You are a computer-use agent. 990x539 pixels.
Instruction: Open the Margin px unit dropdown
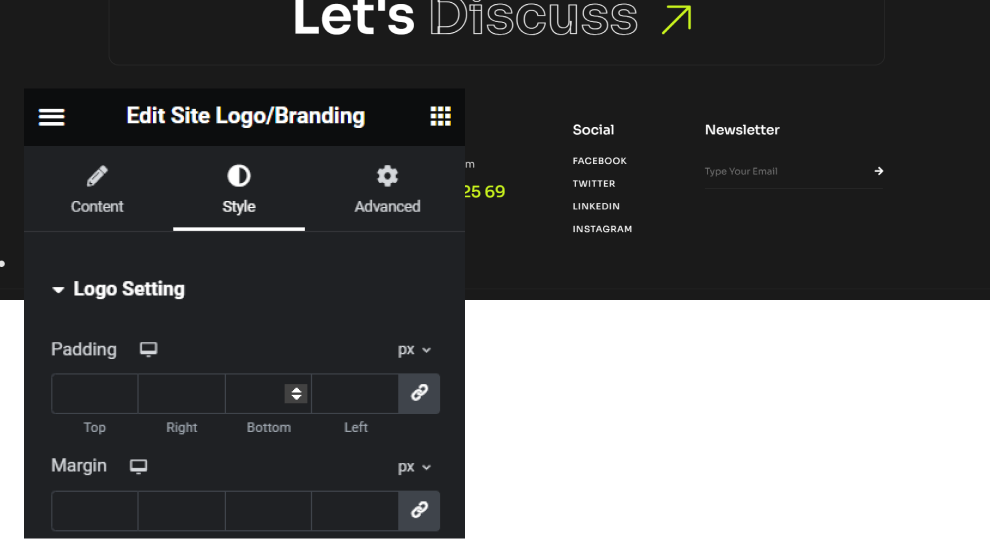414,467
